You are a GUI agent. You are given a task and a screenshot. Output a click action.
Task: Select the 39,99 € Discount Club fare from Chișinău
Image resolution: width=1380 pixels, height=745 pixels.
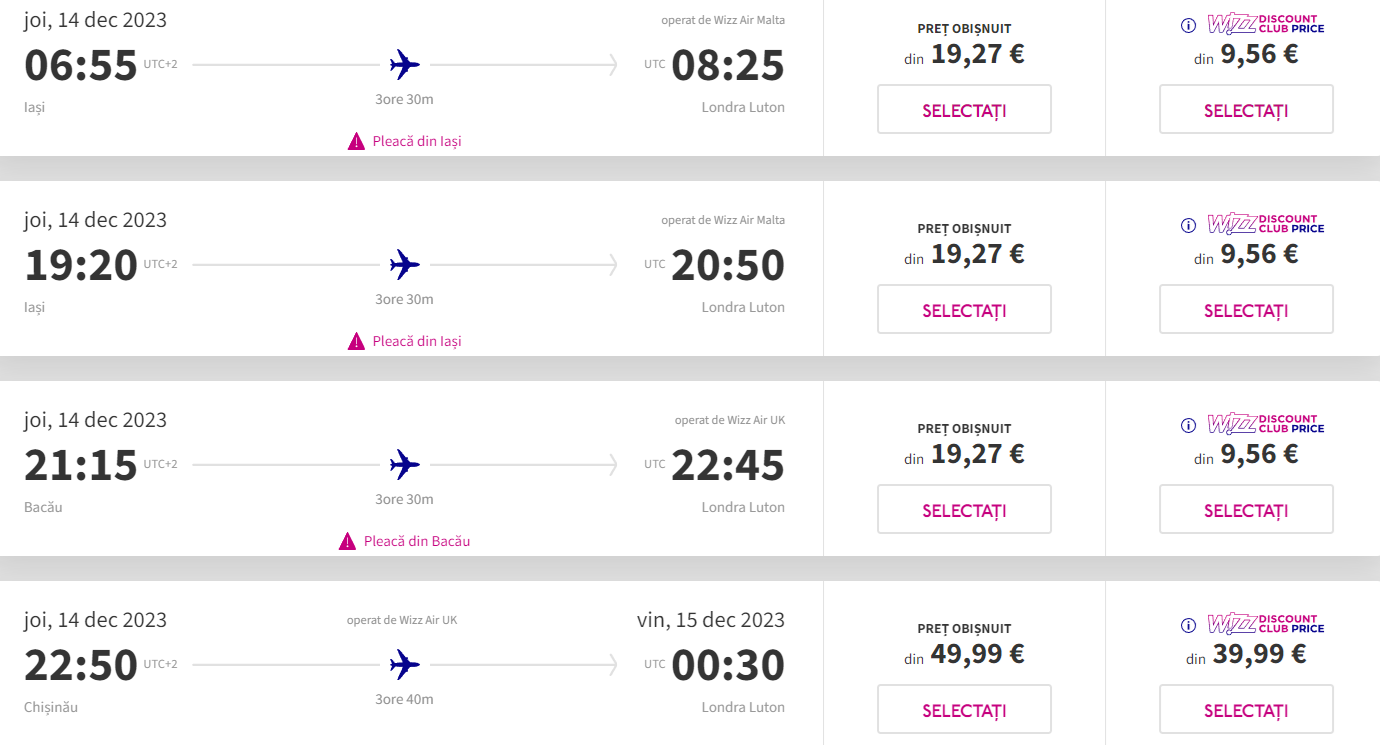point(1246,709)
